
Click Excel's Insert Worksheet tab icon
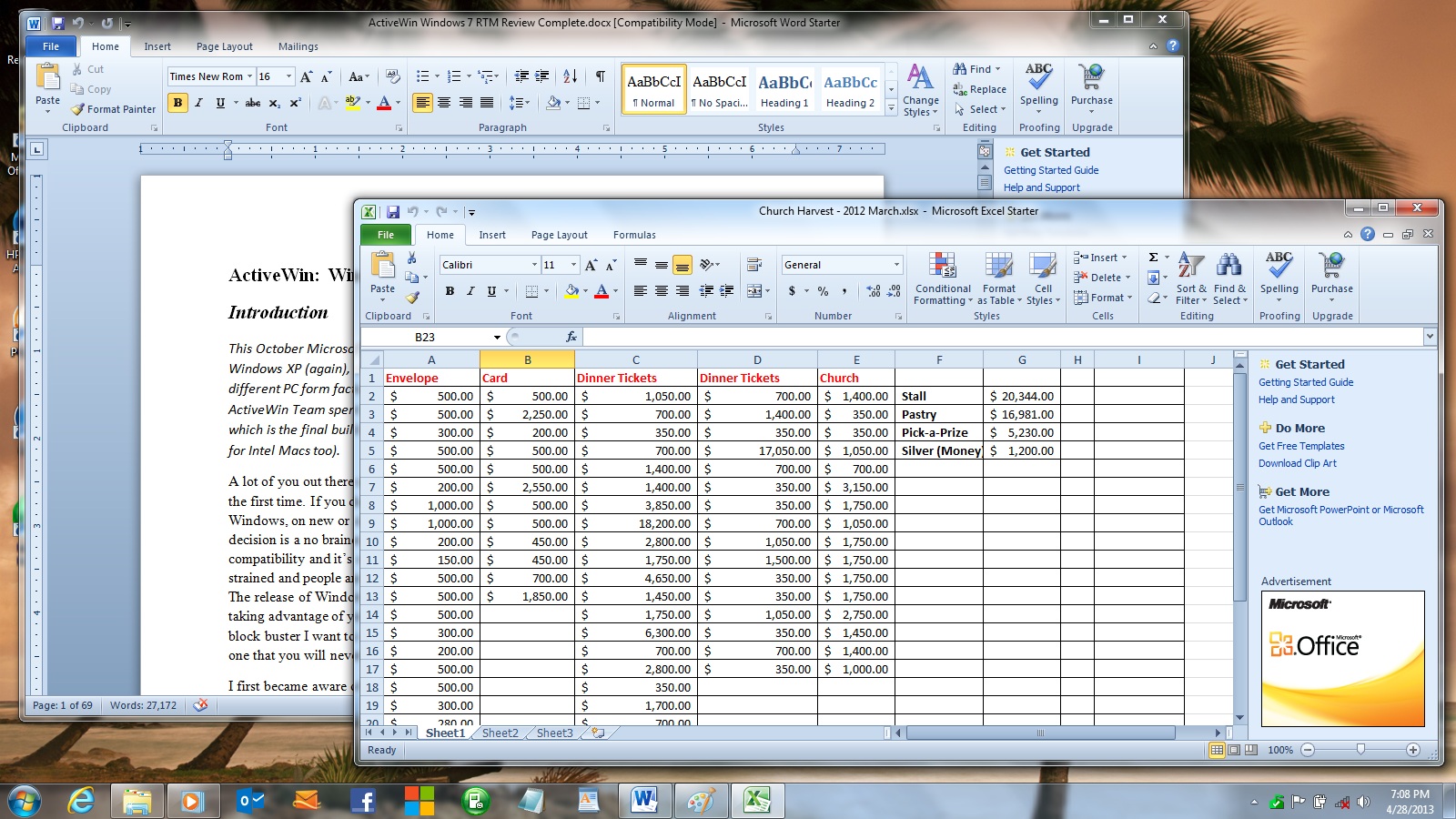[598, 733]
